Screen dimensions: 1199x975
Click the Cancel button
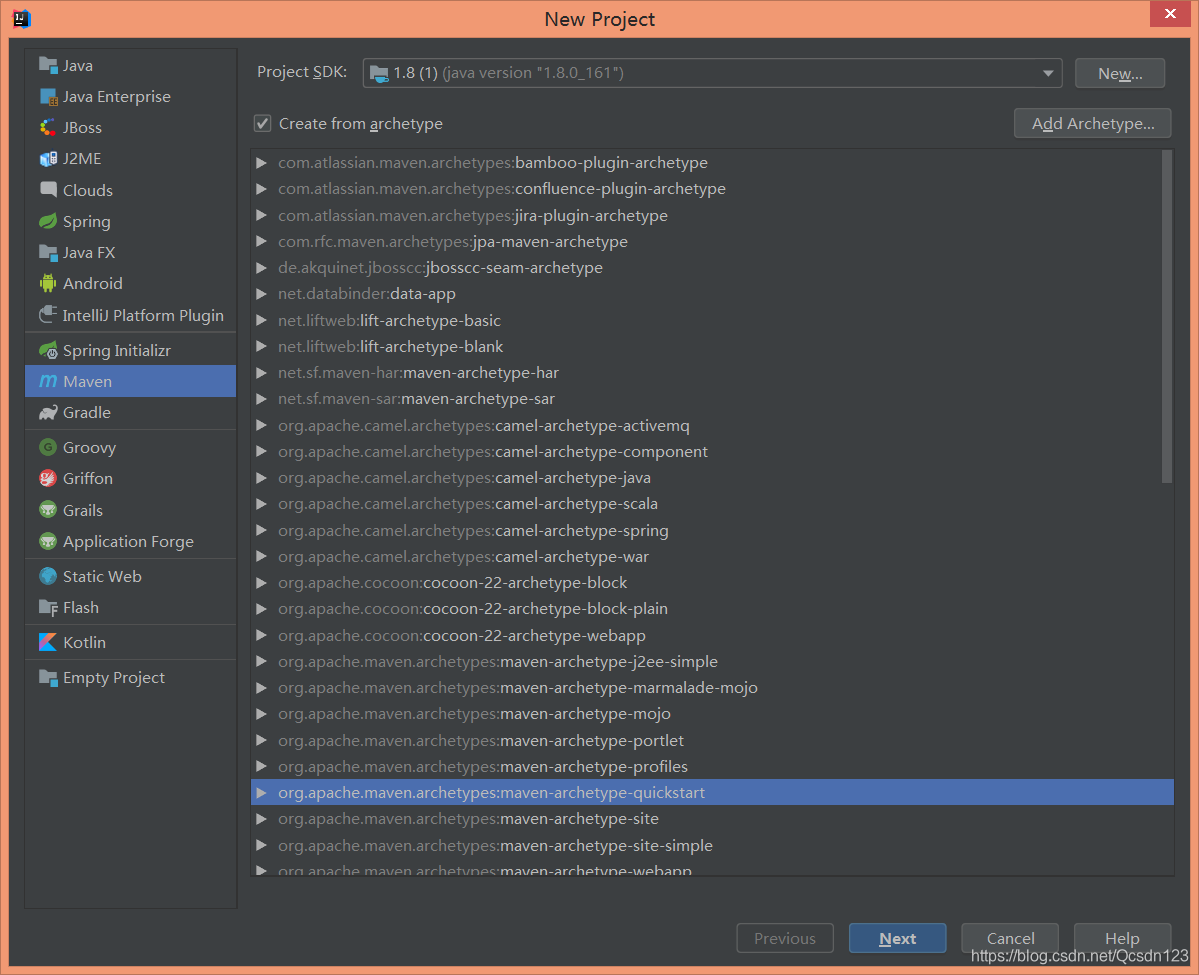1010,938
